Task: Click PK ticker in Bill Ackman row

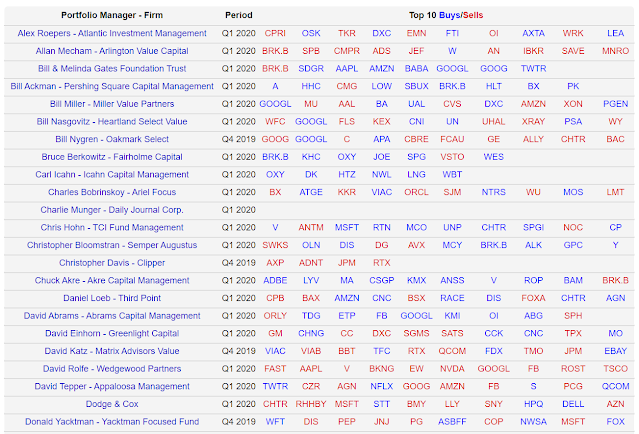Action: tap(573, 86)
